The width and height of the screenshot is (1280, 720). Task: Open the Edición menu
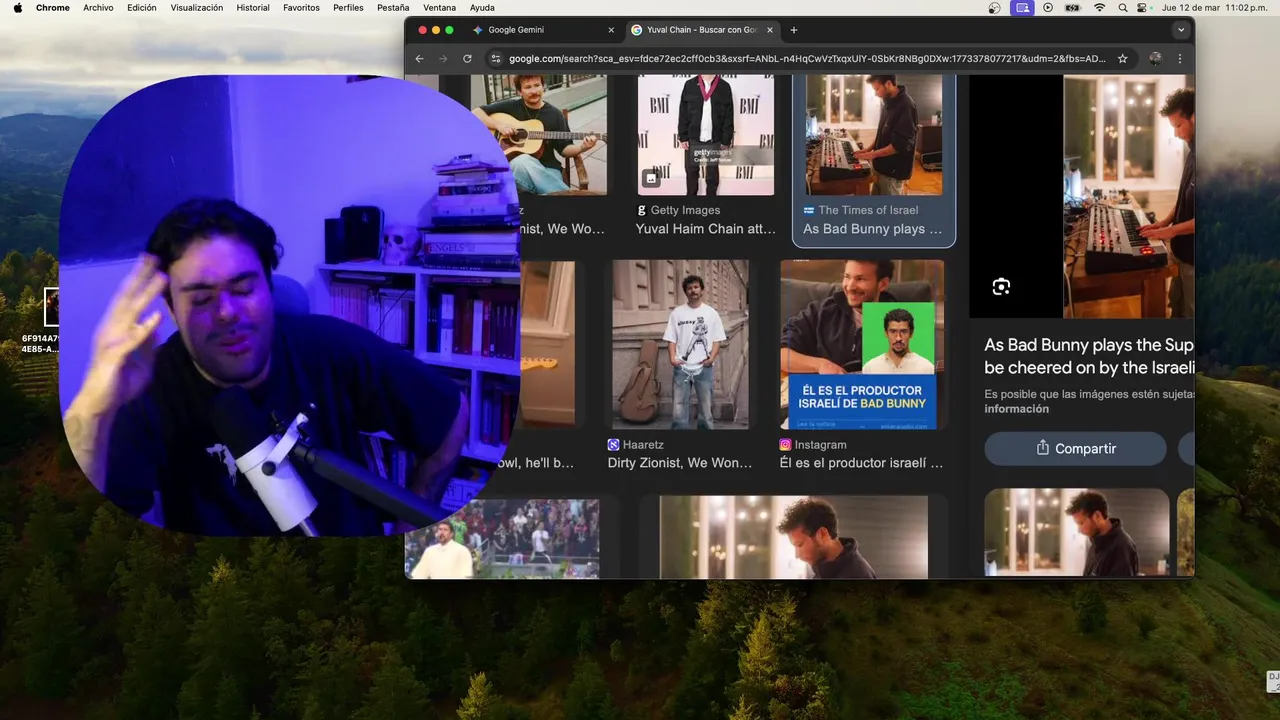click(142, 8)
